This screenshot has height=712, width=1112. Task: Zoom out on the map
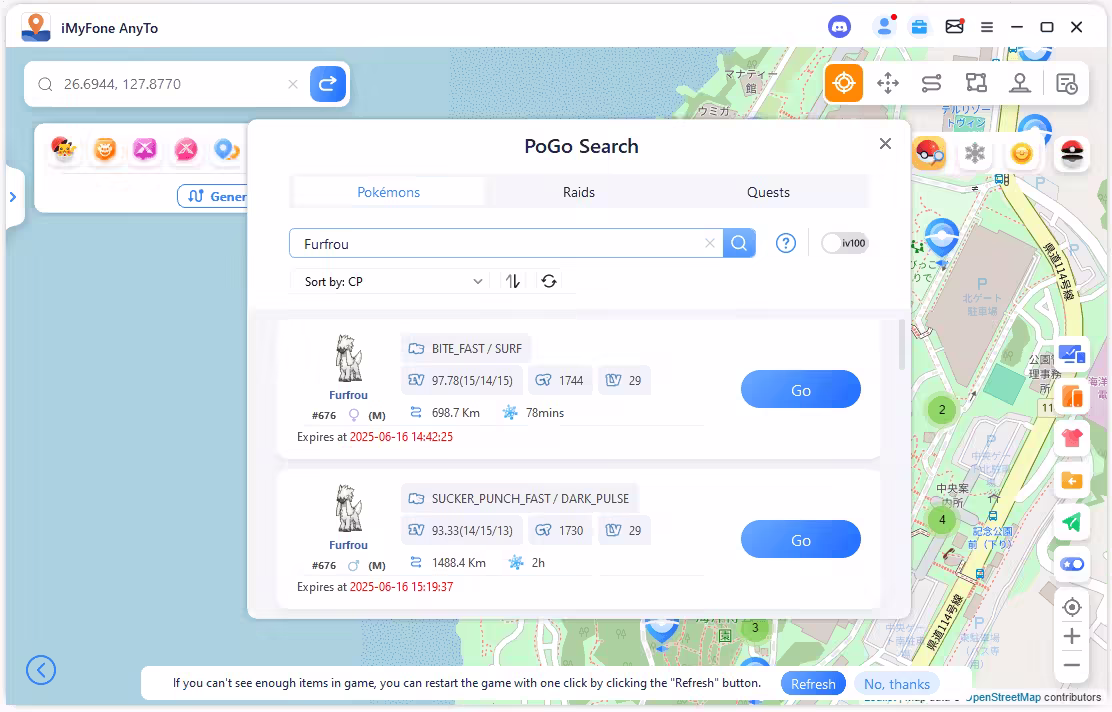click(1072, 665)
